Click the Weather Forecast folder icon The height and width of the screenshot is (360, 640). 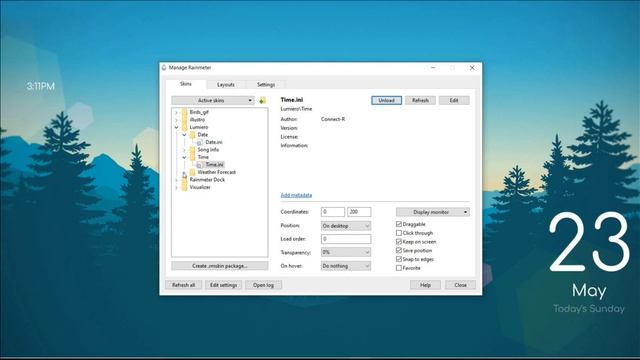[x=192, y=172]
